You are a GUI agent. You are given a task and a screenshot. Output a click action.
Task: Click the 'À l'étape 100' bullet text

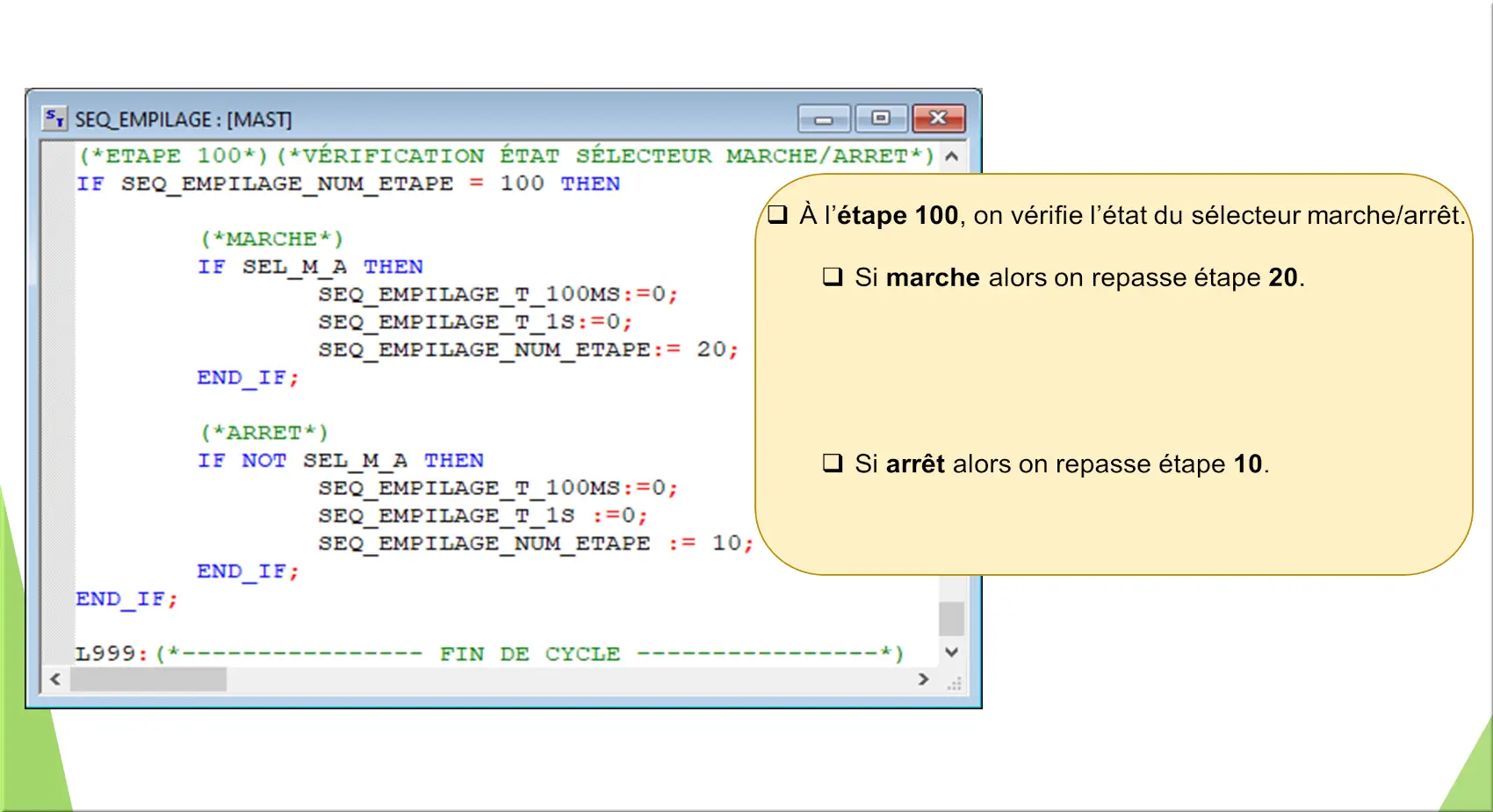pos(1133,215)
